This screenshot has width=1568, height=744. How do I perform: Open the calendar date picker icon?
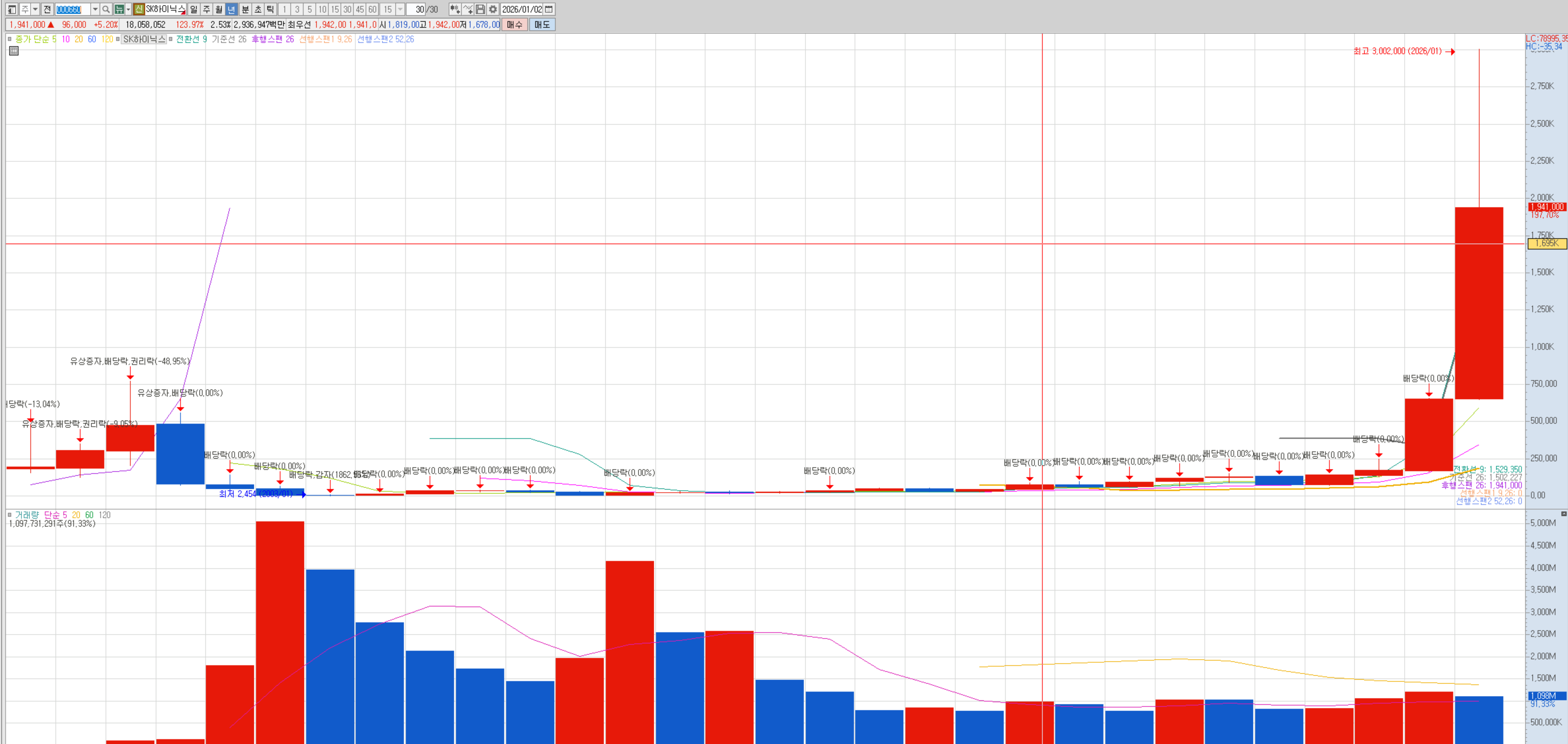coord(549,9)
